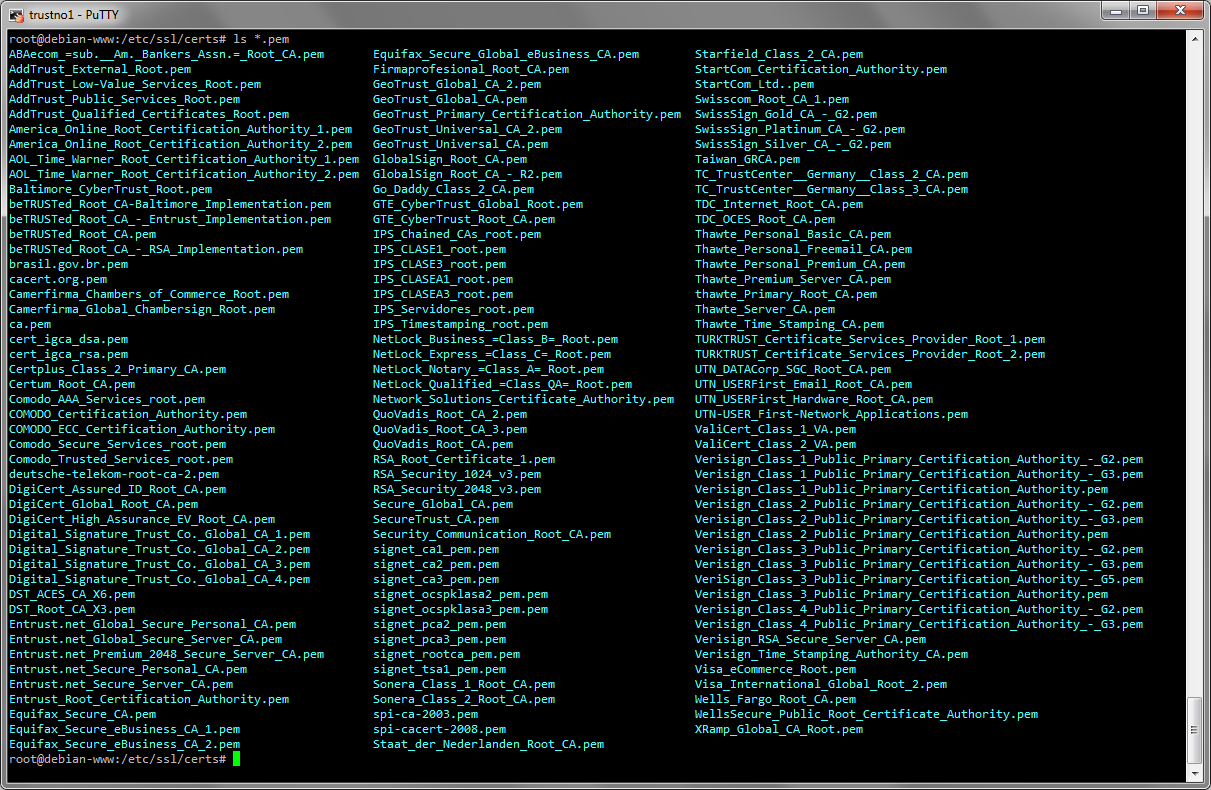Click "Verisign_RSA_Secure_Server_CA.pem" file name
This screenshot has width=1211, height=790.
[811, 639]
